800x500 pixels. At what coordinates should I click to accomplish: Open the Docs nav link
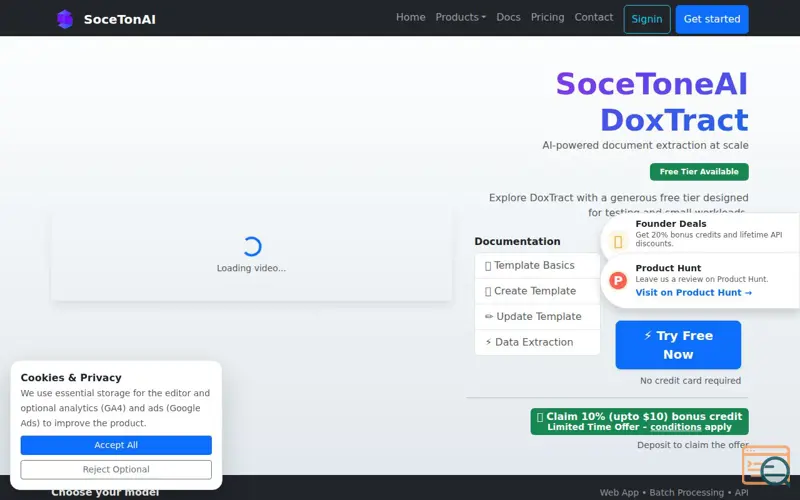508,17
